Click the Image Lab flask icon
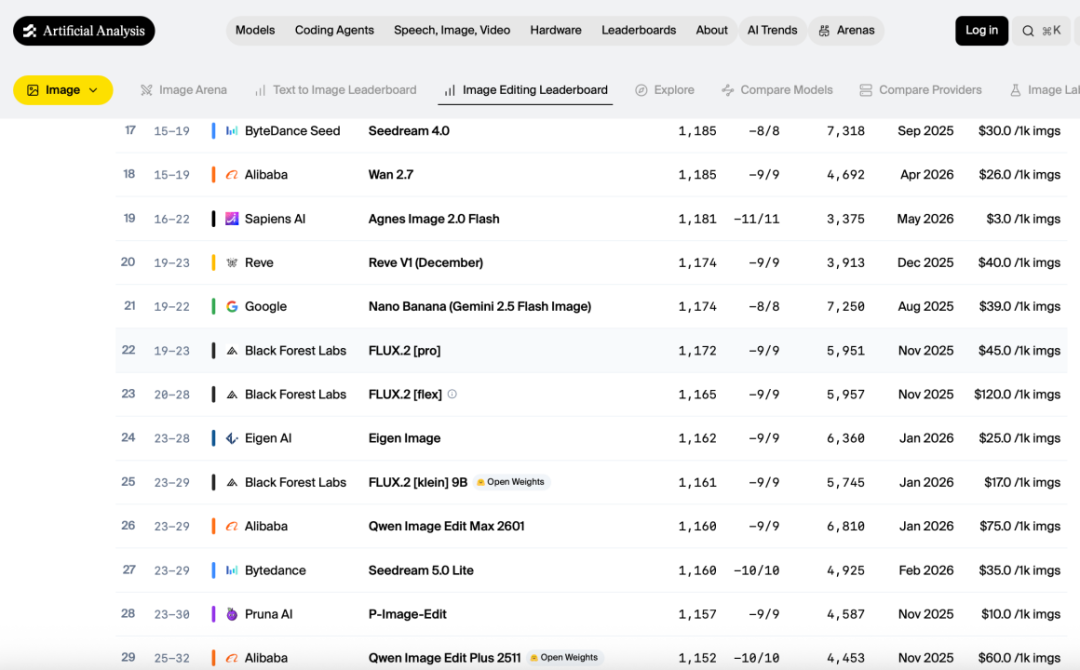 click(x=1015, y=90)
